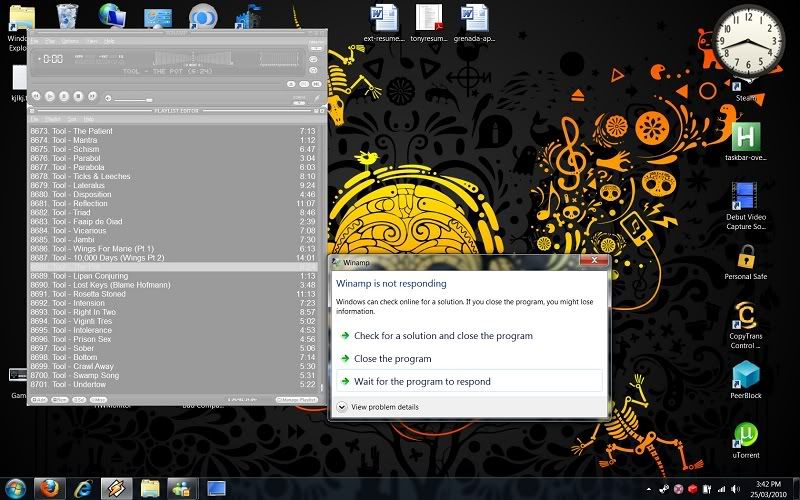The width and height of the screenshot is (800, 500).
Task: Click the Winamp seek bar under the display
Action: [156, 83]
